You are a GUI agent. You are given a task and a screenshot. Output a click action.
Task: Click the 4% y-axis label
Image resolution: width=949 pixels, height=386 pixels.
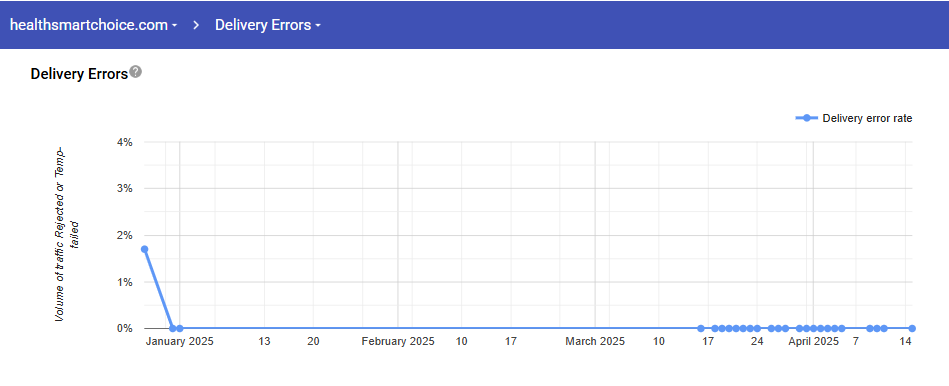[125, 142]
